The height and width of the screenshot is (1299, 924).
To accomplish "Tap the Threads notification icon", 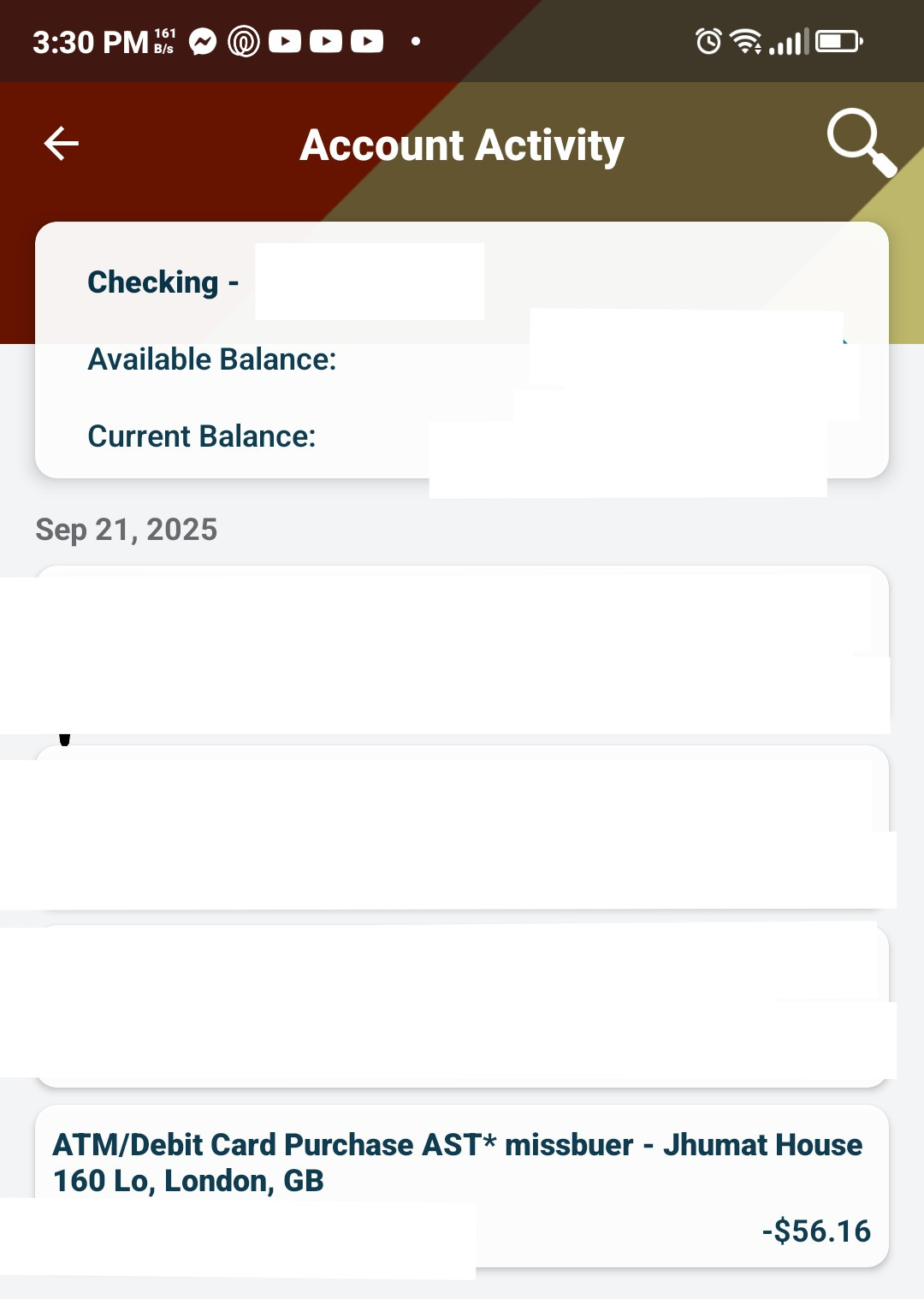I will tap(244, 41).
